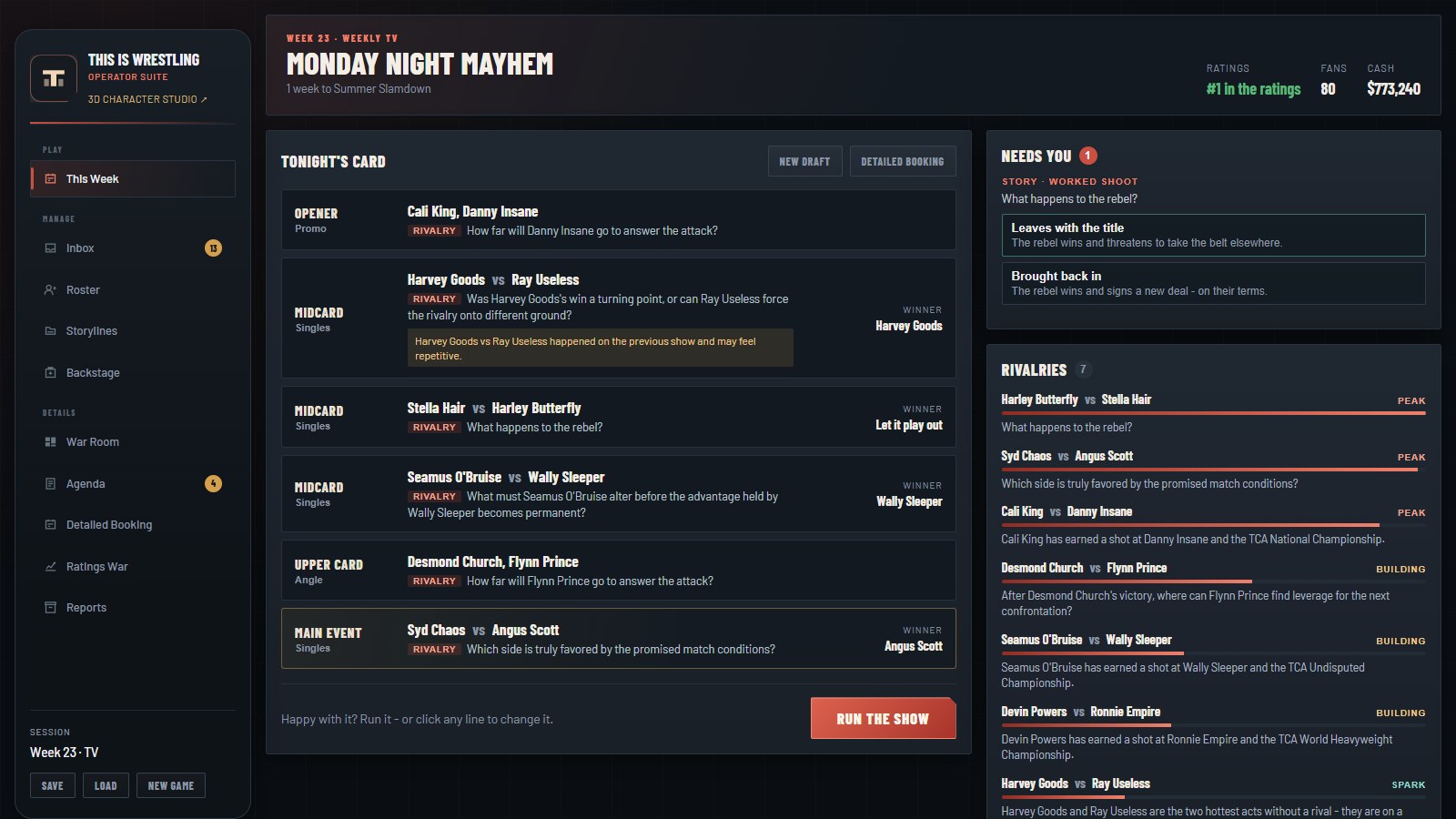This screenshot has height=819, width=1456.
Task: Click the Harvey Goods winner label
Action: tap(908, 326)
